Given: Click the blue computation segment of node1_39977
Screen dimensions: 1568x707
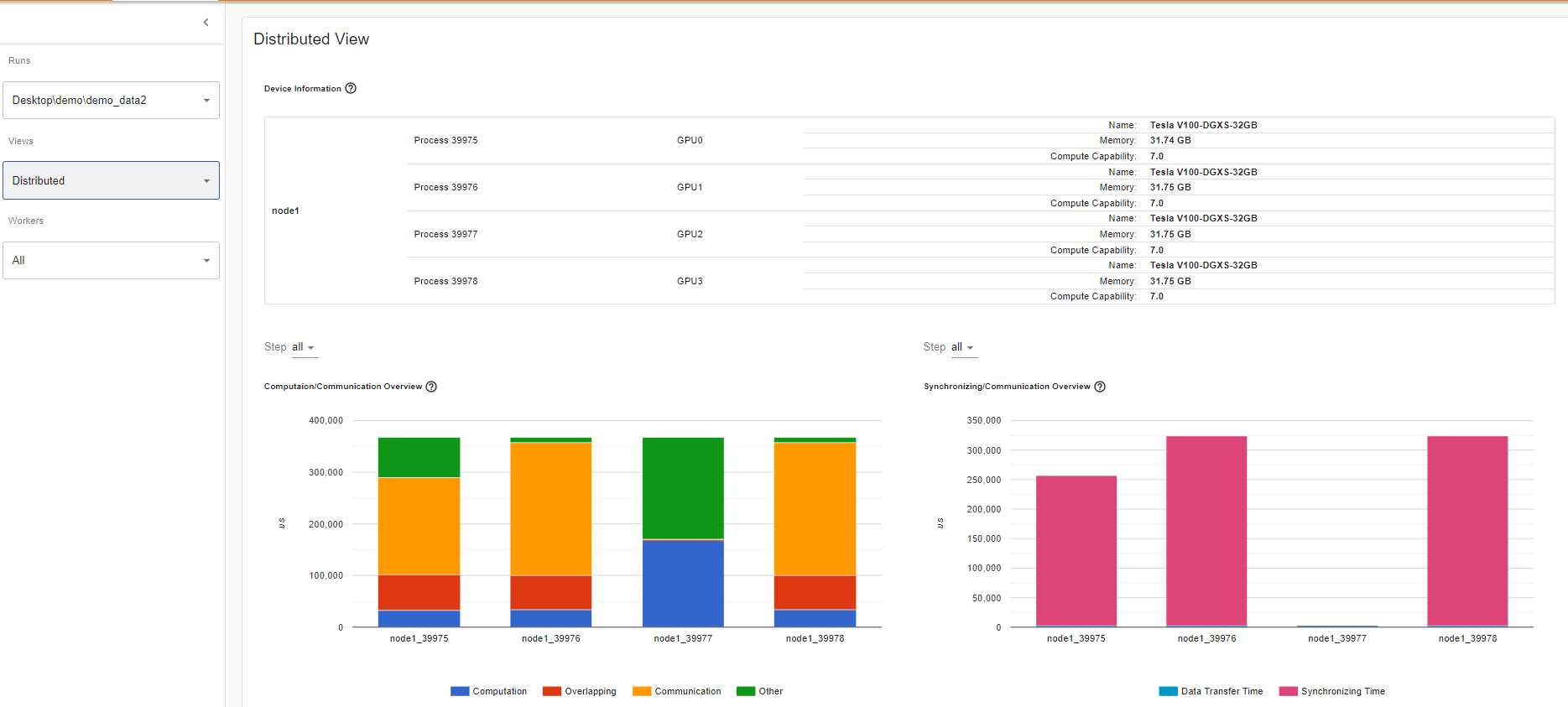Looking at the screenshot, I should tap(683, 583).
